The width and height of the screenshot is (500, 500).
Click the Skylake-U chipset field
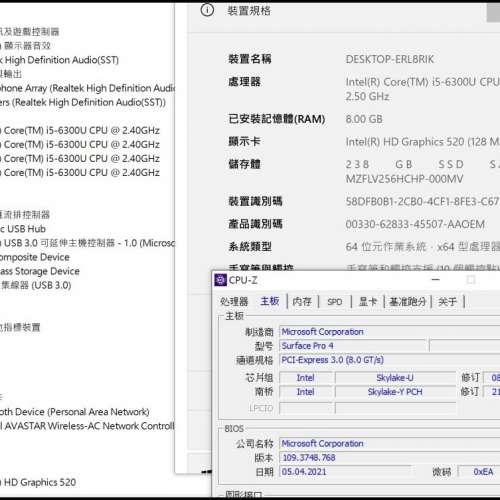(395, 378)
